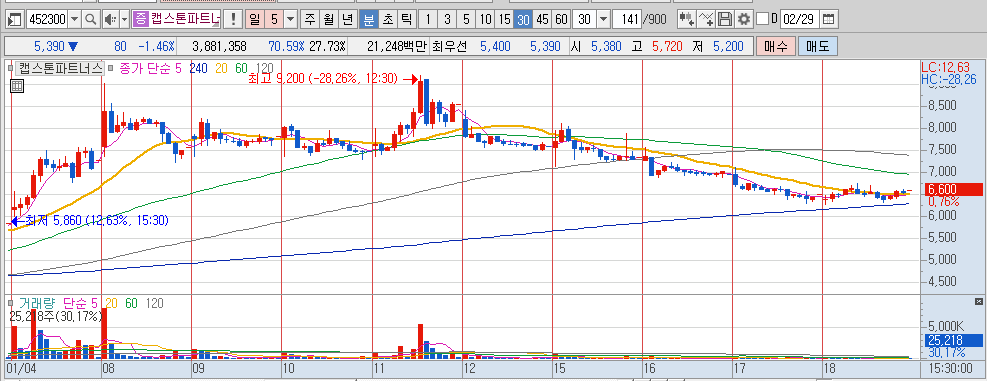The width and height of the screenshot is (987, 381).
Task: Click the 12 date axis label
Action: [x=470, y=368]
